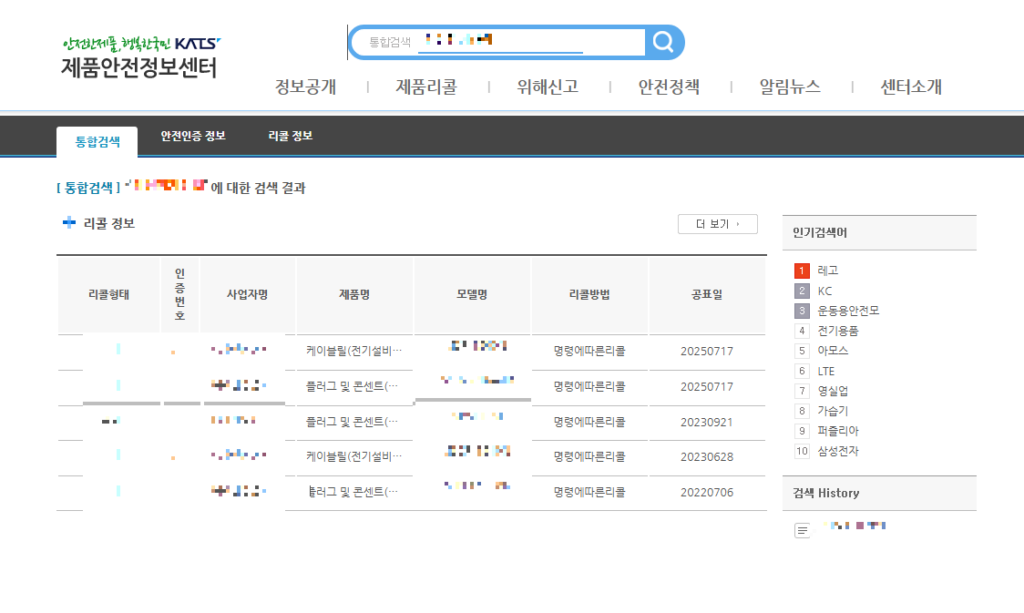
Task: Expand results with the 더 보기 arrow
Action: (x=717, y=222)
